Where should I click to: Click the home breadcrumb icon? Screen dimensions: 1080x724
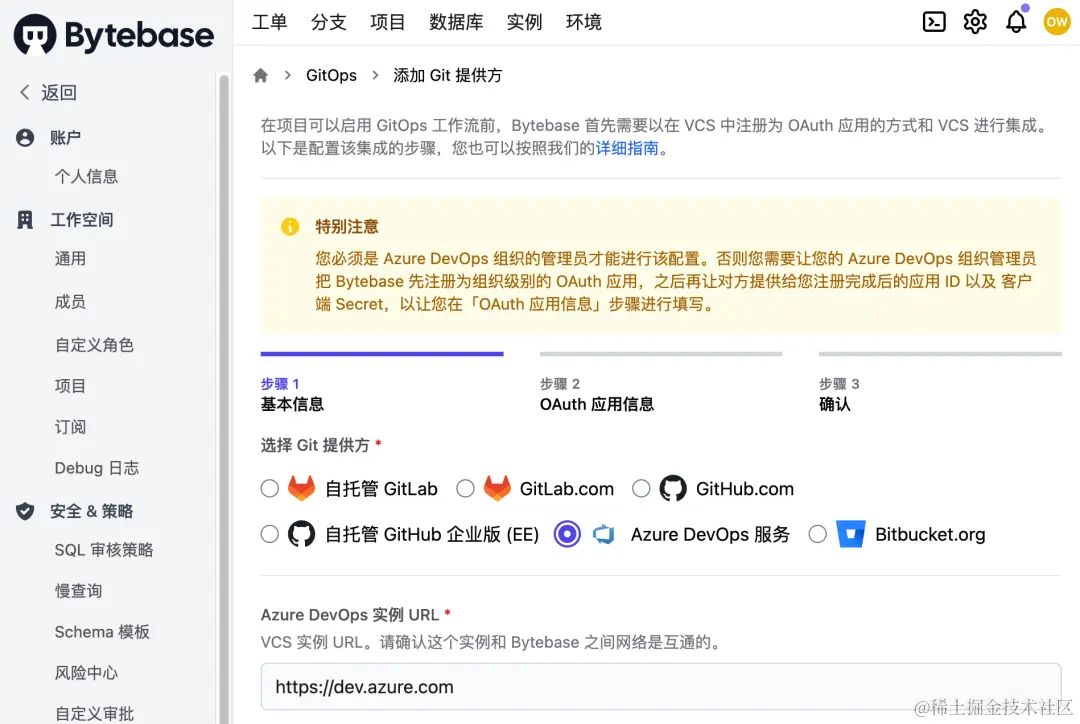pos(260,75)
